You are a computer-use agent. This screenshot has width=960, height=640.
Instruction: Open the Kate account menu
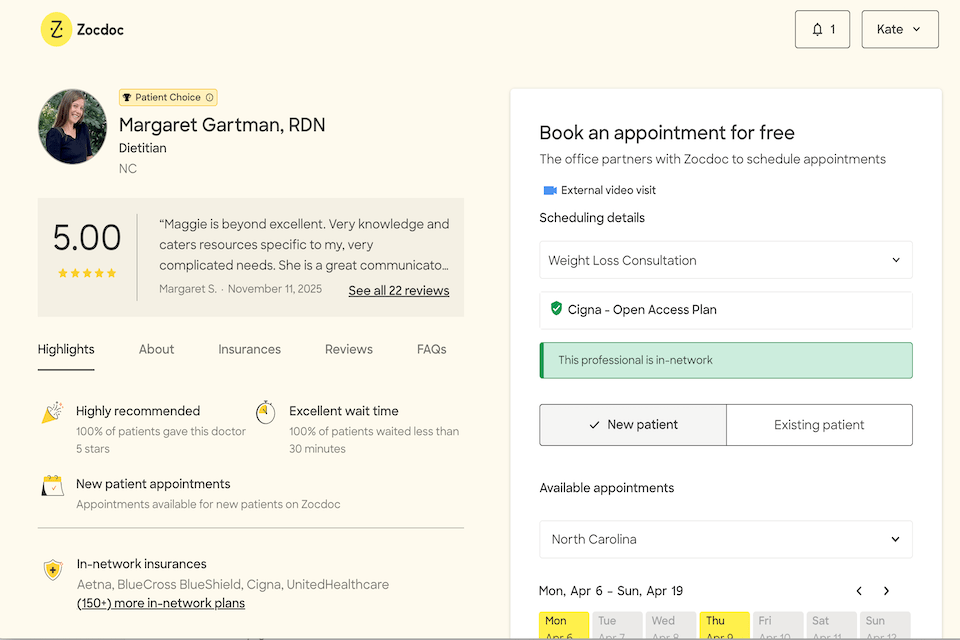(899, 30)
